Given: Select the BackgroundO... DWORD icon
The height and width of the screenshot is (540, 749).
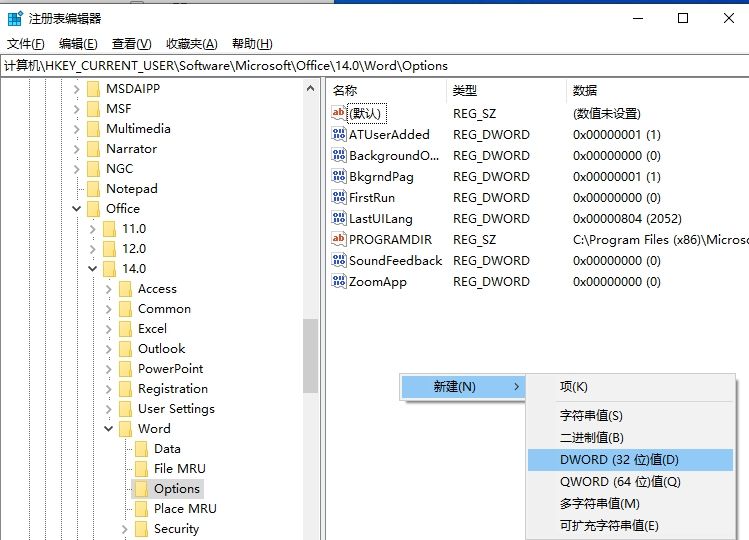Looking at the screenshot, I should [339, 155].
